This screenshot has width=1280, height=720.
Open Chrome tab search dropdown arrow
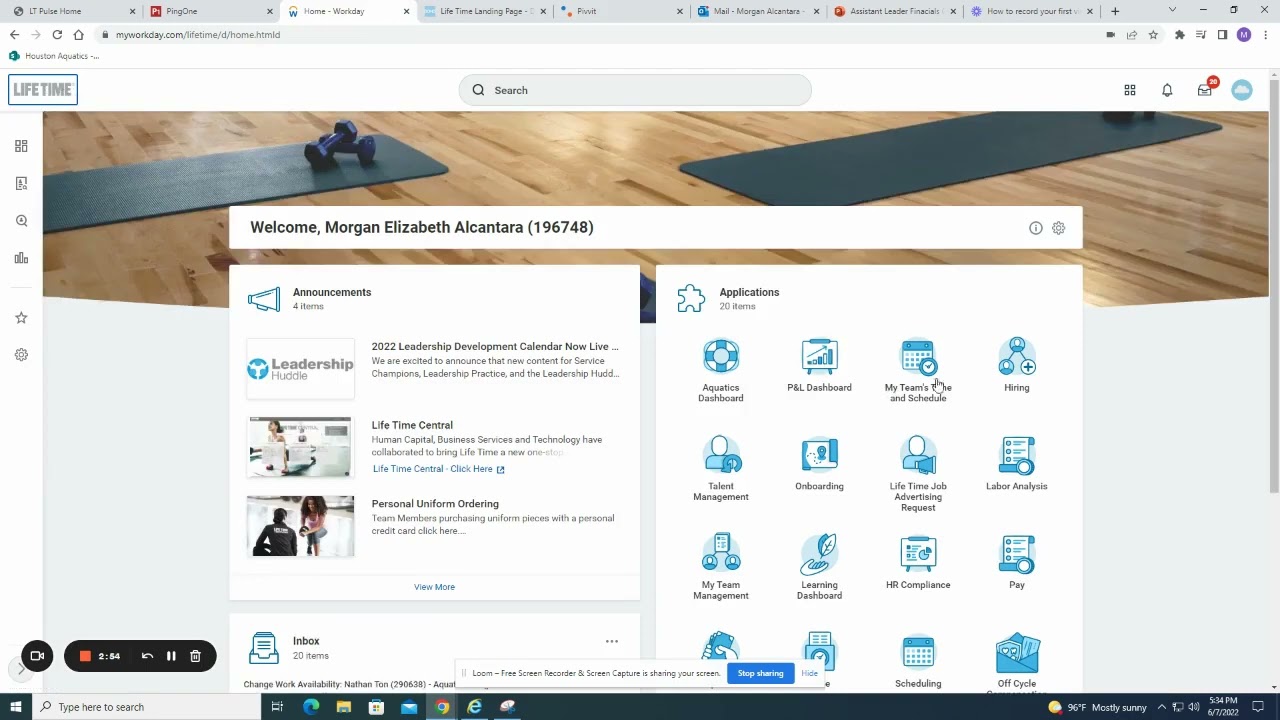pyautogui.click(x=1173, y=10)
